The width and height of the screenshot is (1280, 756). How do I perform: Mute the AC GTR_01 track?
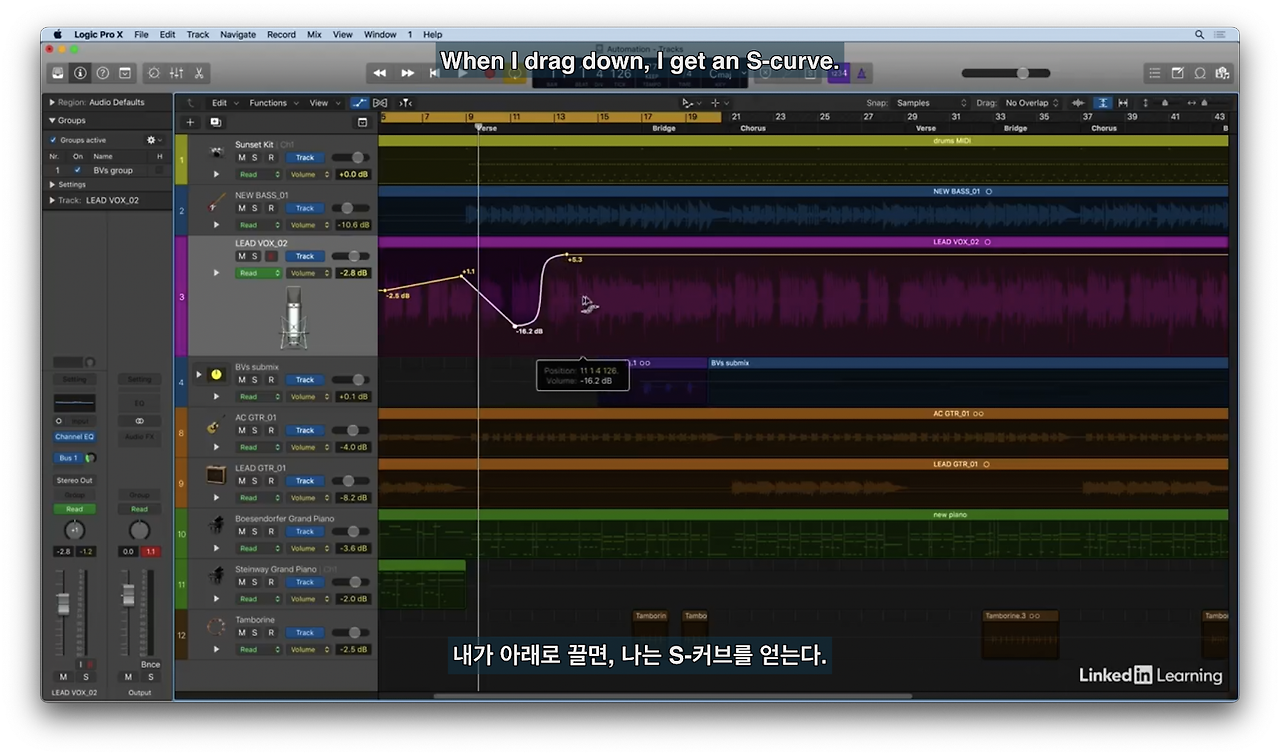click(x=241, y=430)
